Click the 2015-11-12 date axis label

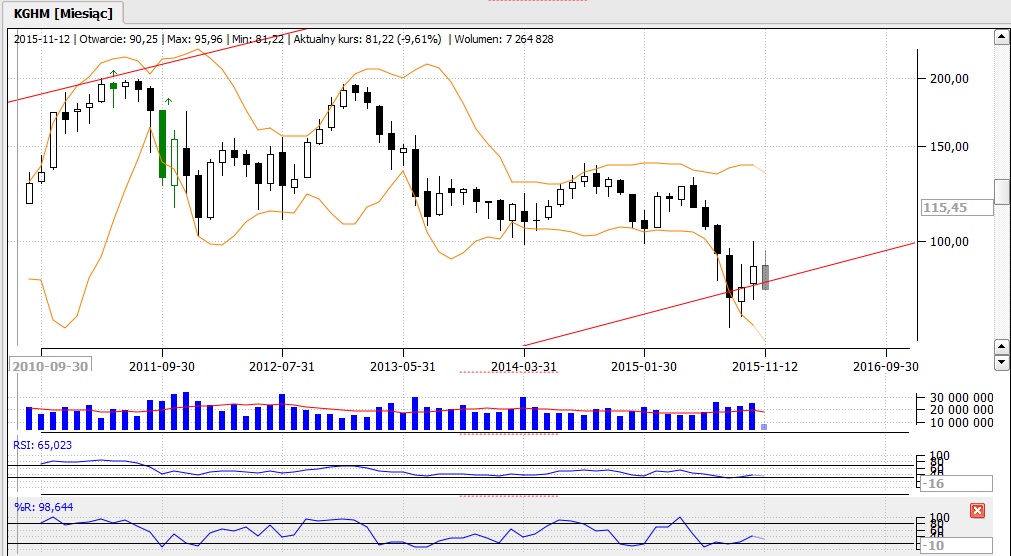pyautogui.click(x=765, y=366)
